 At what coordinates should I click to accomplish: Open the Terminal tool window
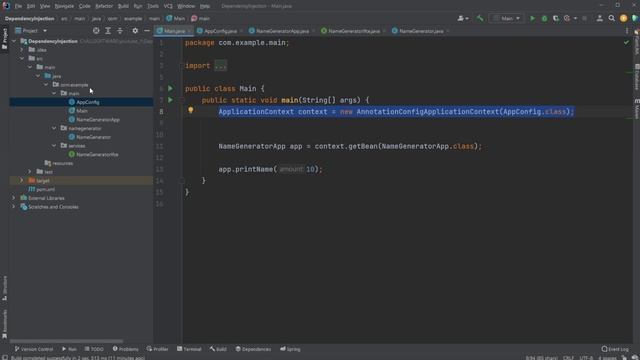point(189,349)
